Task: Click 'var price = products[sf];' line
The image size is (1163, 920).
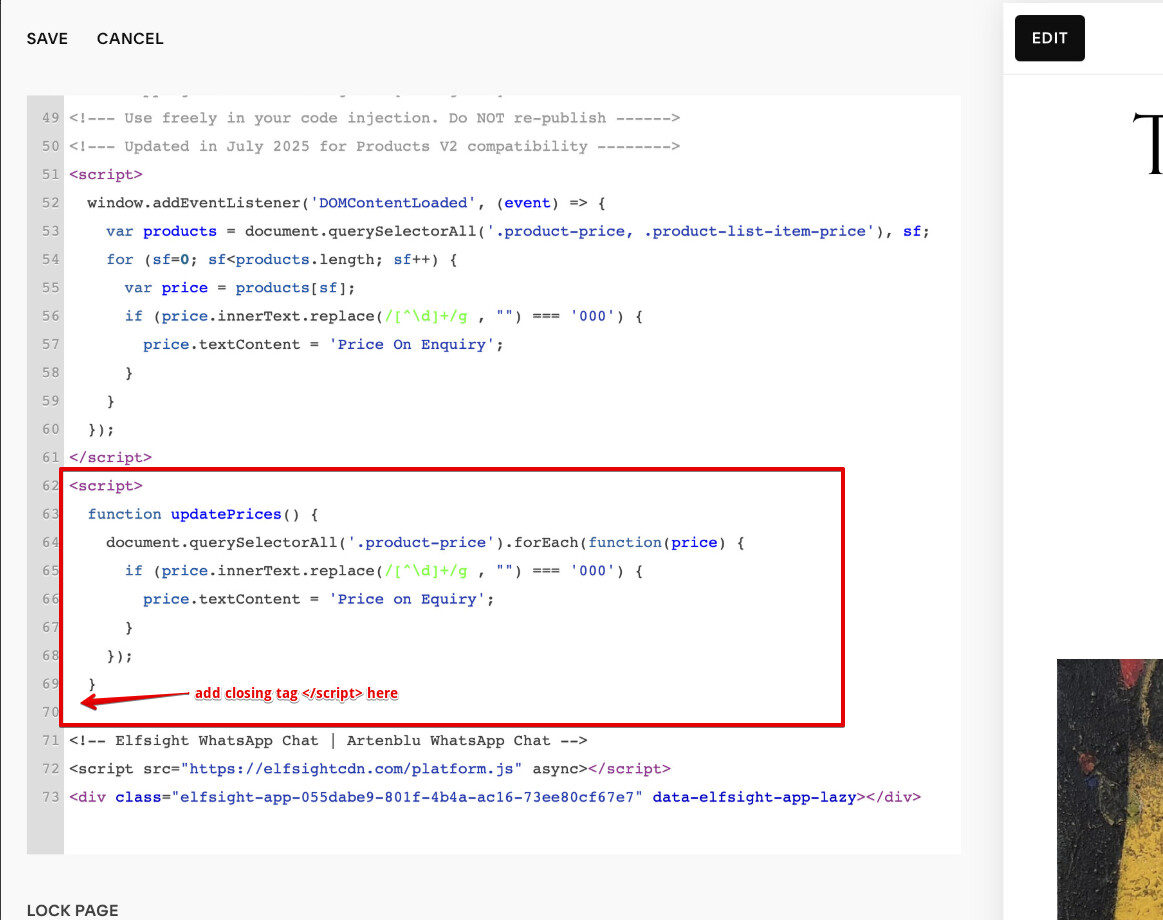Action: point(240,288)
